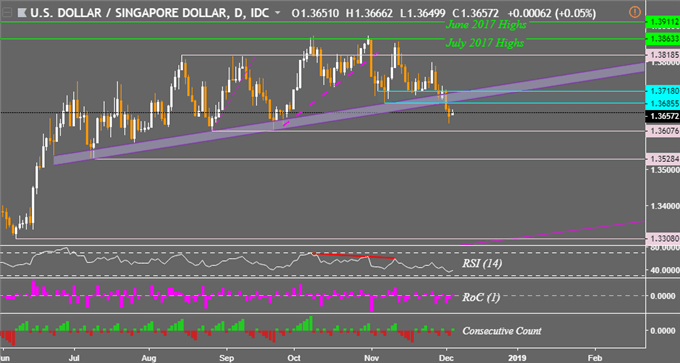
Task: Click the cyan 1.36855 price label
Action: tap(662, 104)
